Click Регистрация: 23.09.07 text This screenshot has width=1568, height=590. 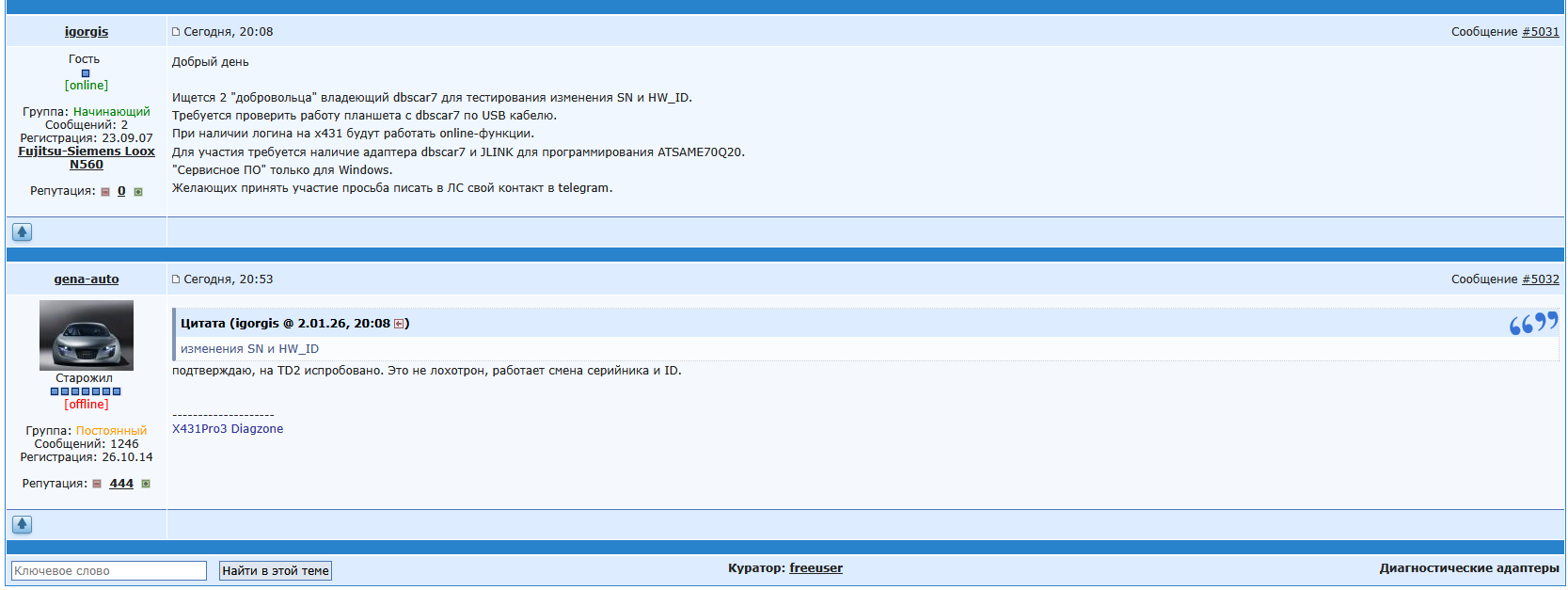click(87, 138)
